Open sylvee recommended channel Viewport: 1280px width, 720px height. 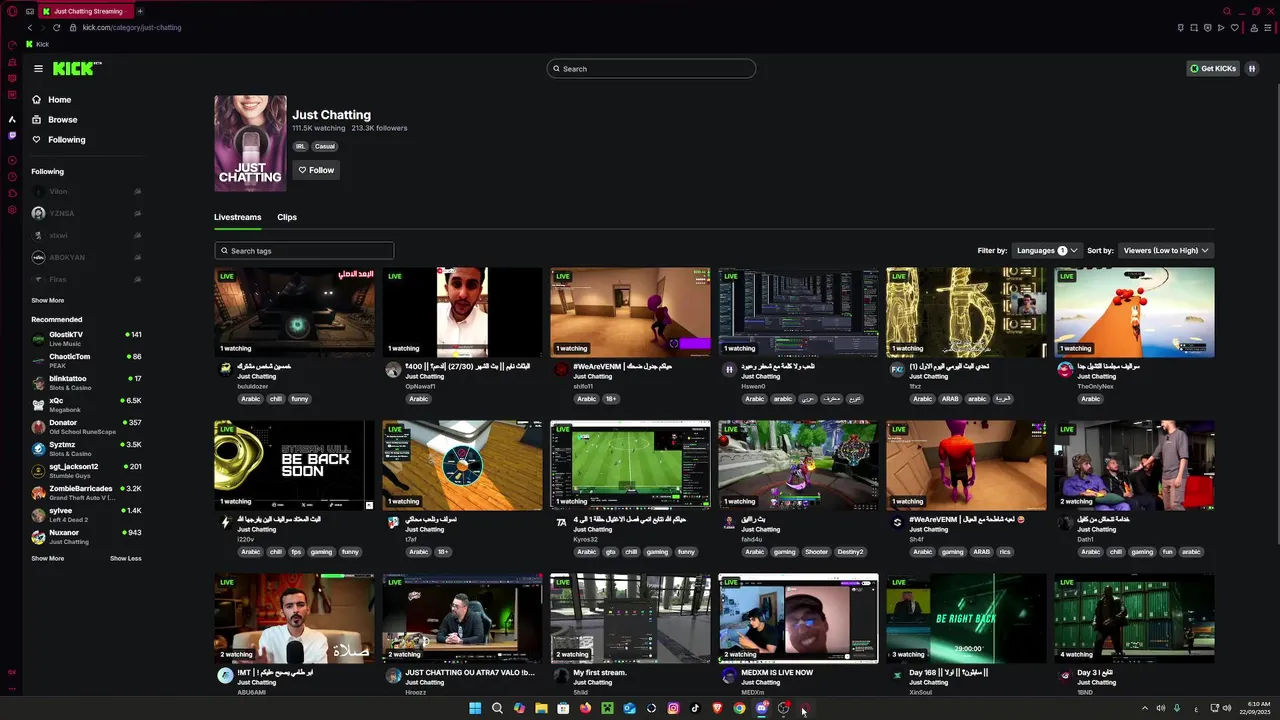point(86,515)
